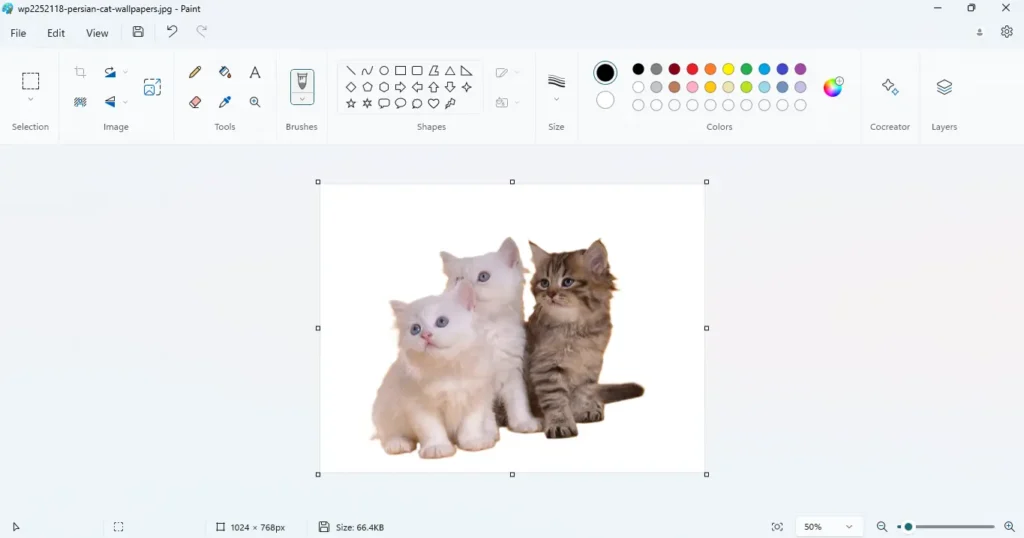The height and width of the screenshot is (538, 1024).
Task: Click the zoom out minus button
Action: (x=882, y=527)
